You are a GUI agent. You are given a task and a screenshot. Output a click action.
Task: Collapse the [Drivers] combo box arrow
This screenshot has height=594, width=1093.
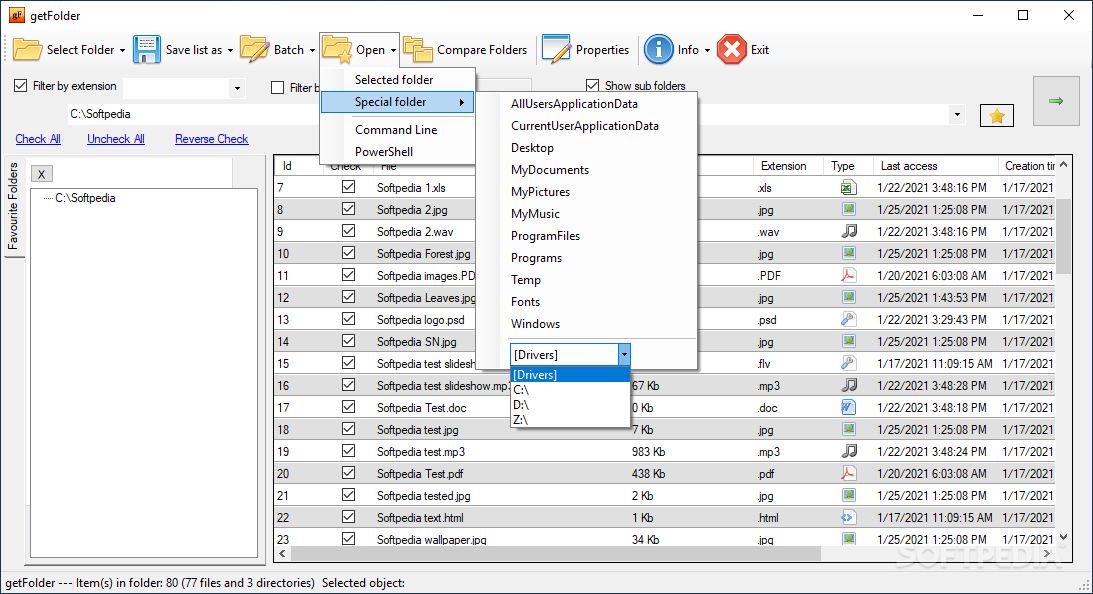pyautogui.click(x=624, y=355)
